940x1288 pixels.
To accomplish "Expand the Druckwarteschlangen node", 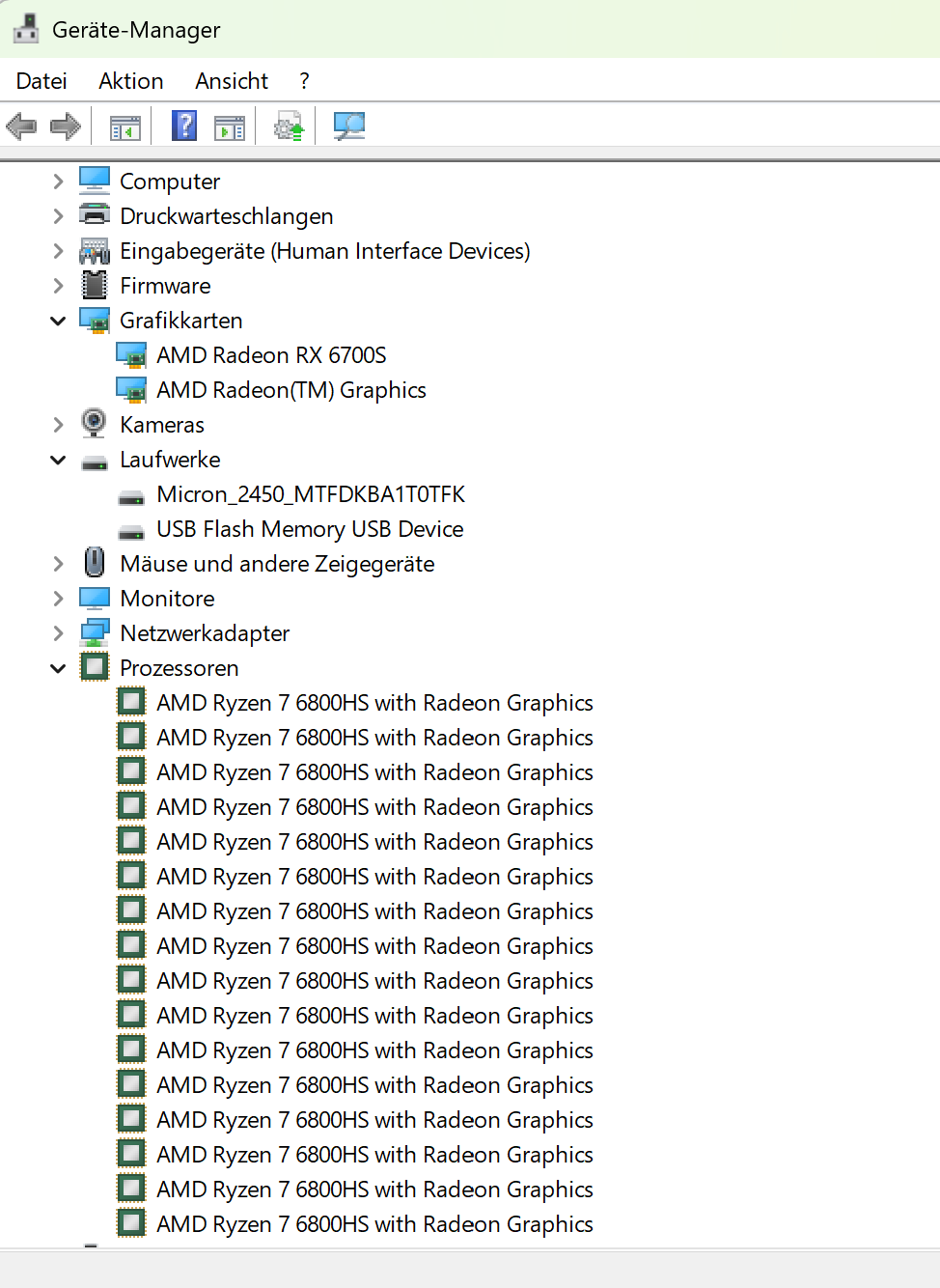I will [x=58, y=216].
